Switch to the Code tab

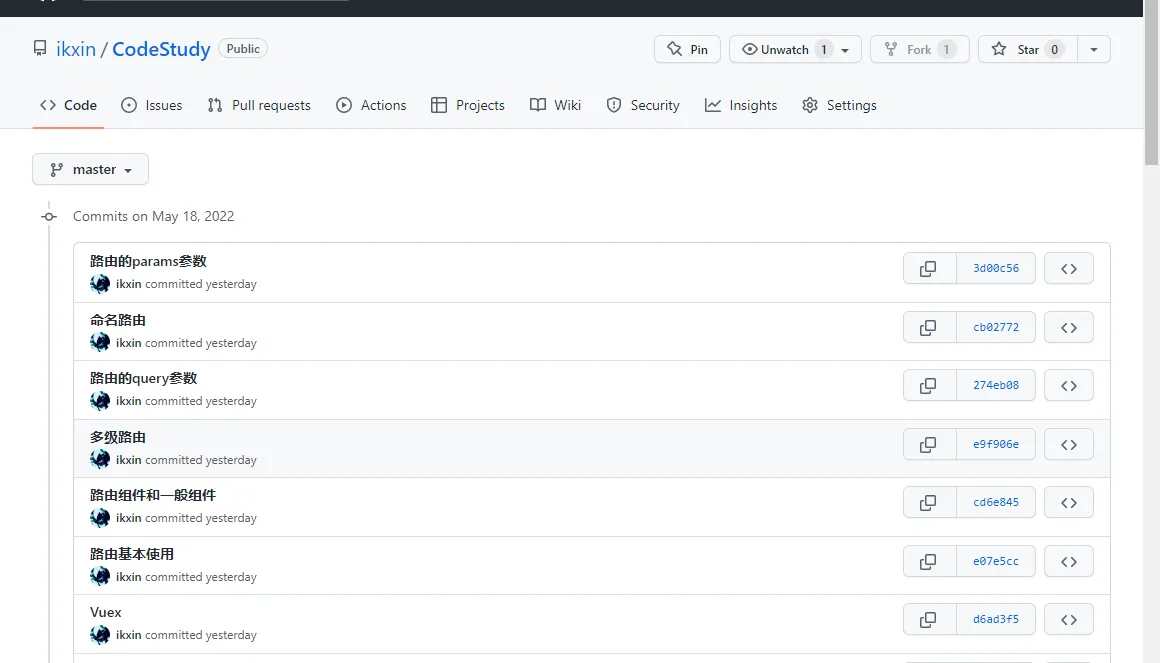click(x=68, y=105)
